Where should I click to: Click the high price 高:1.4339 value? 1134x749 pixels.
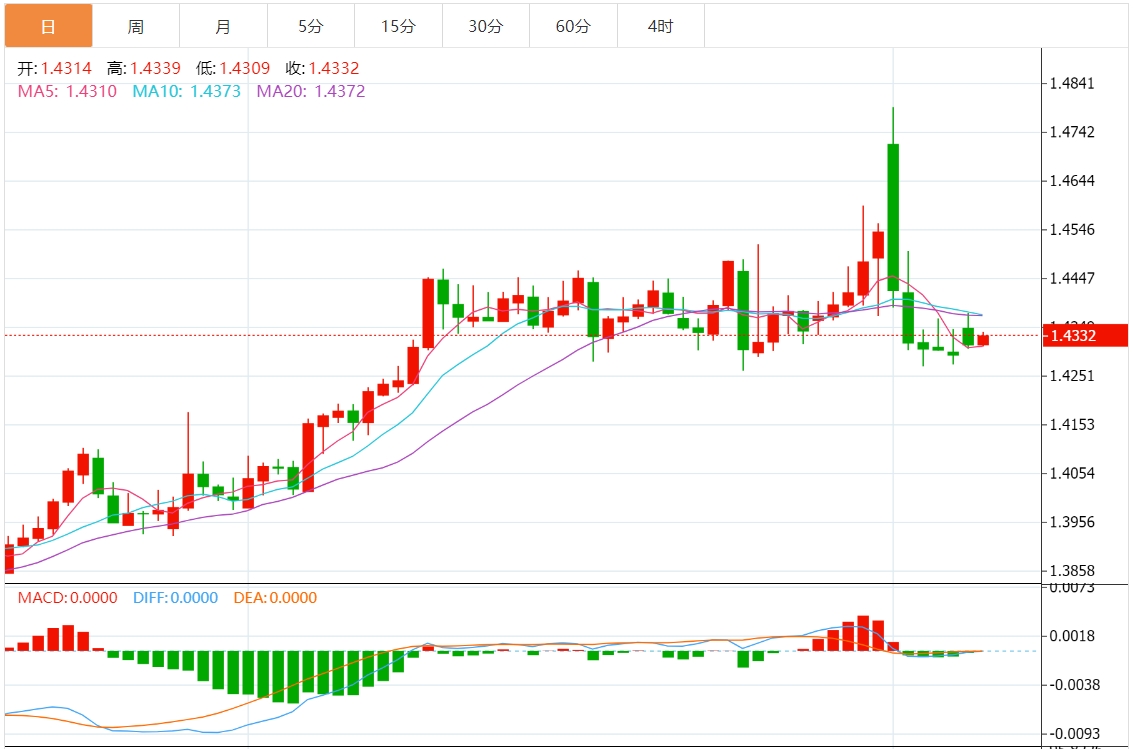[143, 69]
